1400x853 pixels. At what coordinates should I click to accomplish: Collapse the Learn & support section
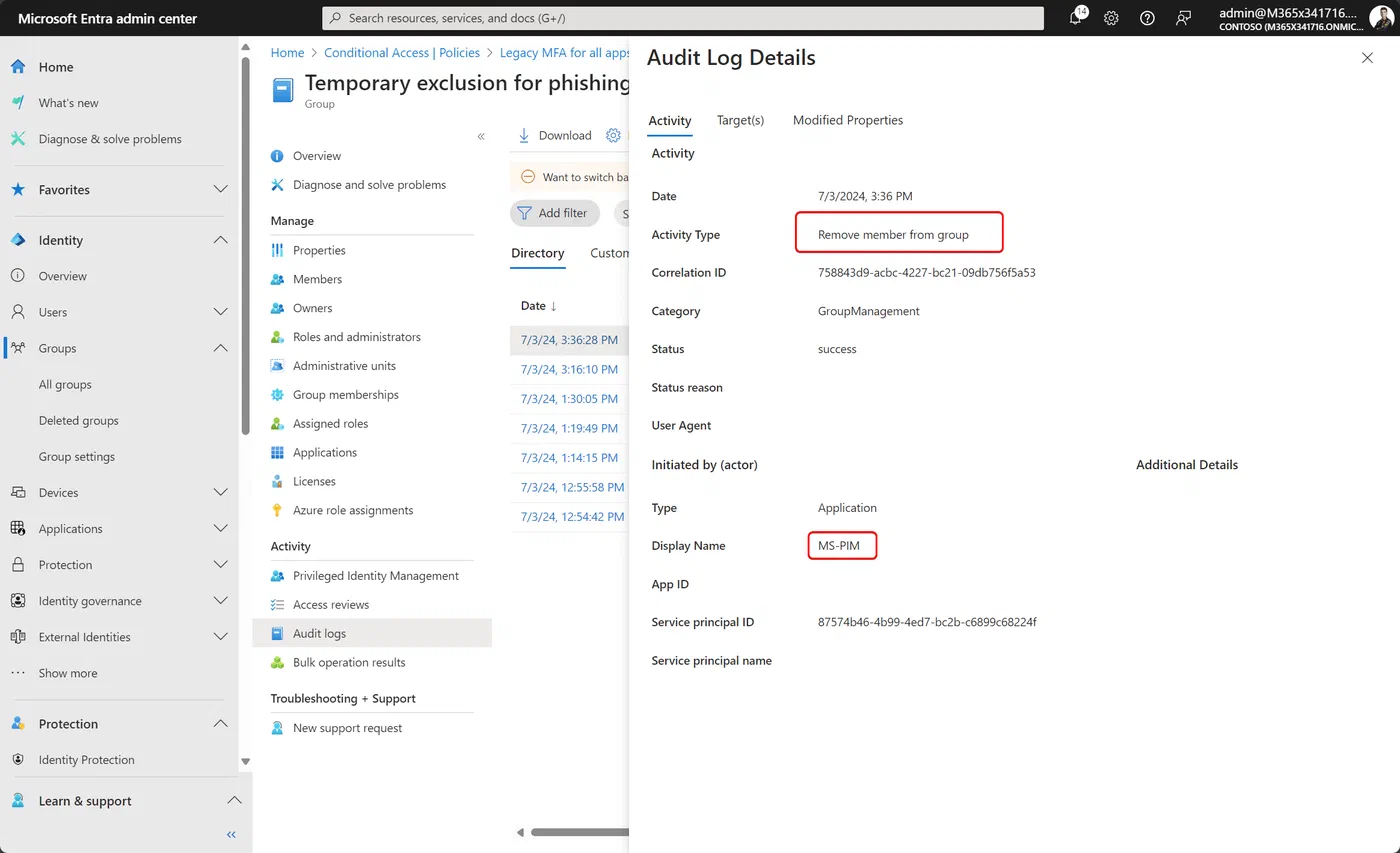pos(234,800)
